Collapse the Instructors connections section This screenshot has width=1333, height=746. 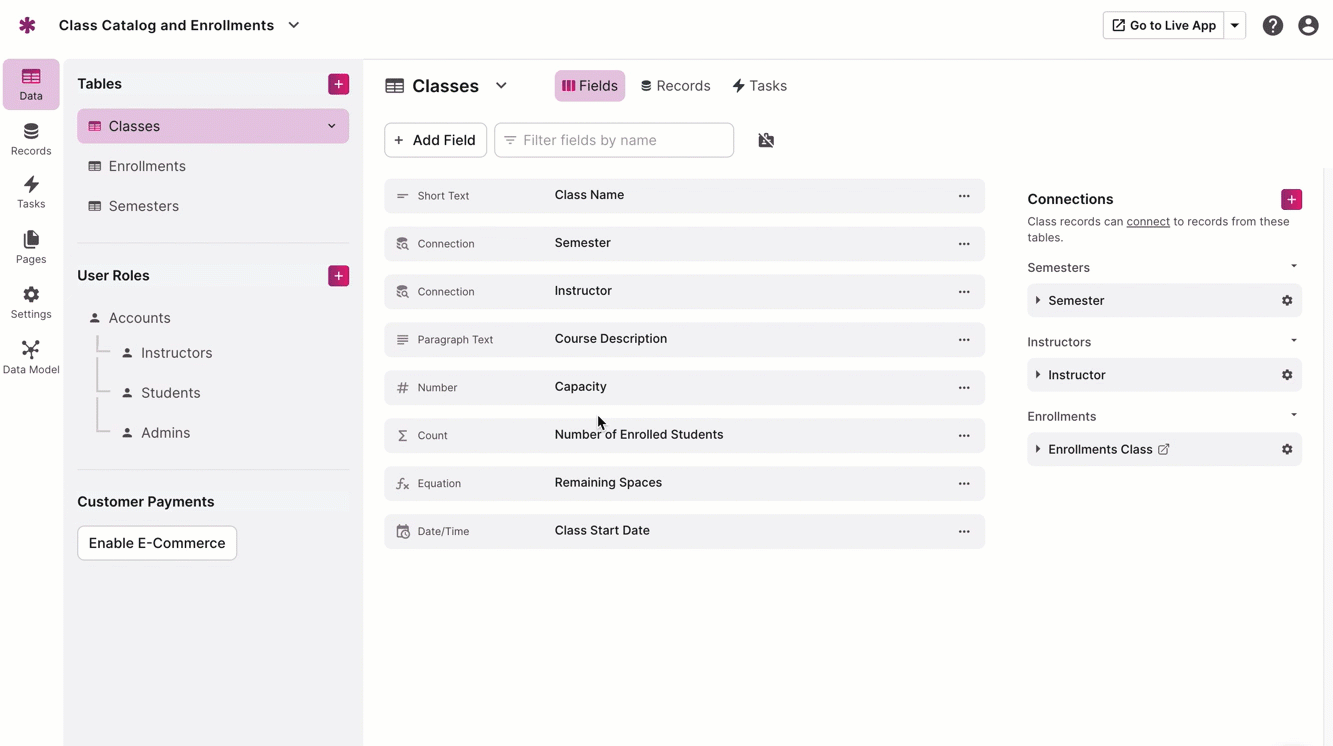click(1293, 341)
